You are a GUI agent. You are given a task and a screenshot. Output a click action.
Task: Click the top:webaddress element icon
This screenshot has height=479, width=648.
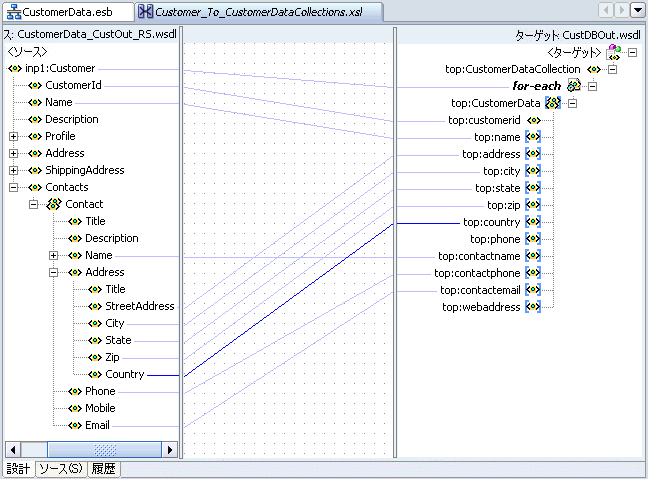(x=533, y=307)
